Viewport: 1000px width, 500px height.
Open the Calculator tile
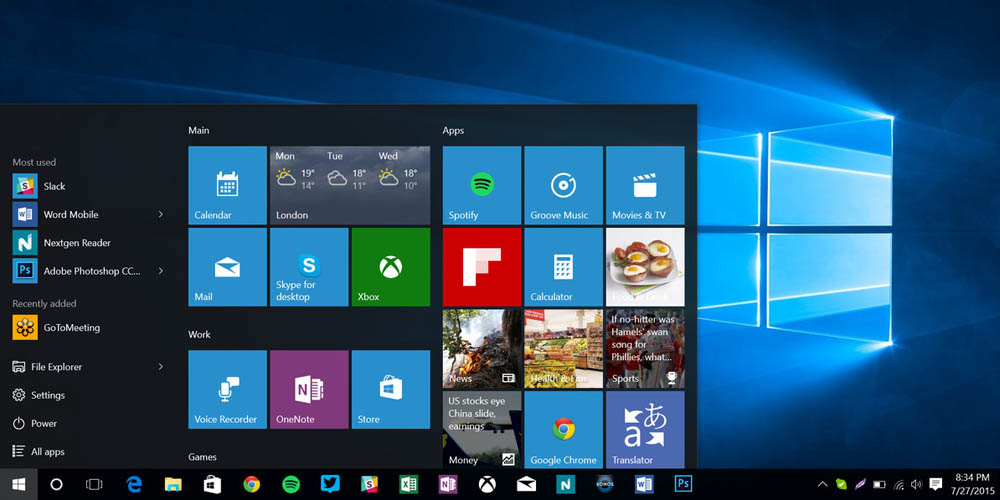point(563,267)
